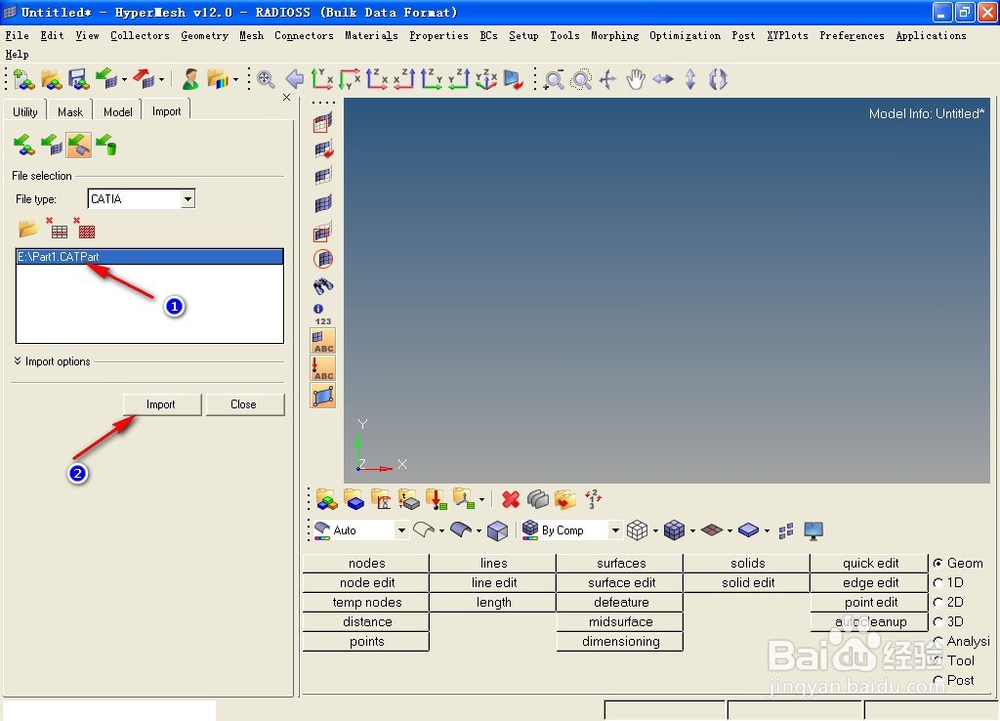
Task: Open dropdown arrow beside the color palette folder
Action: click(x=235, y=80)
